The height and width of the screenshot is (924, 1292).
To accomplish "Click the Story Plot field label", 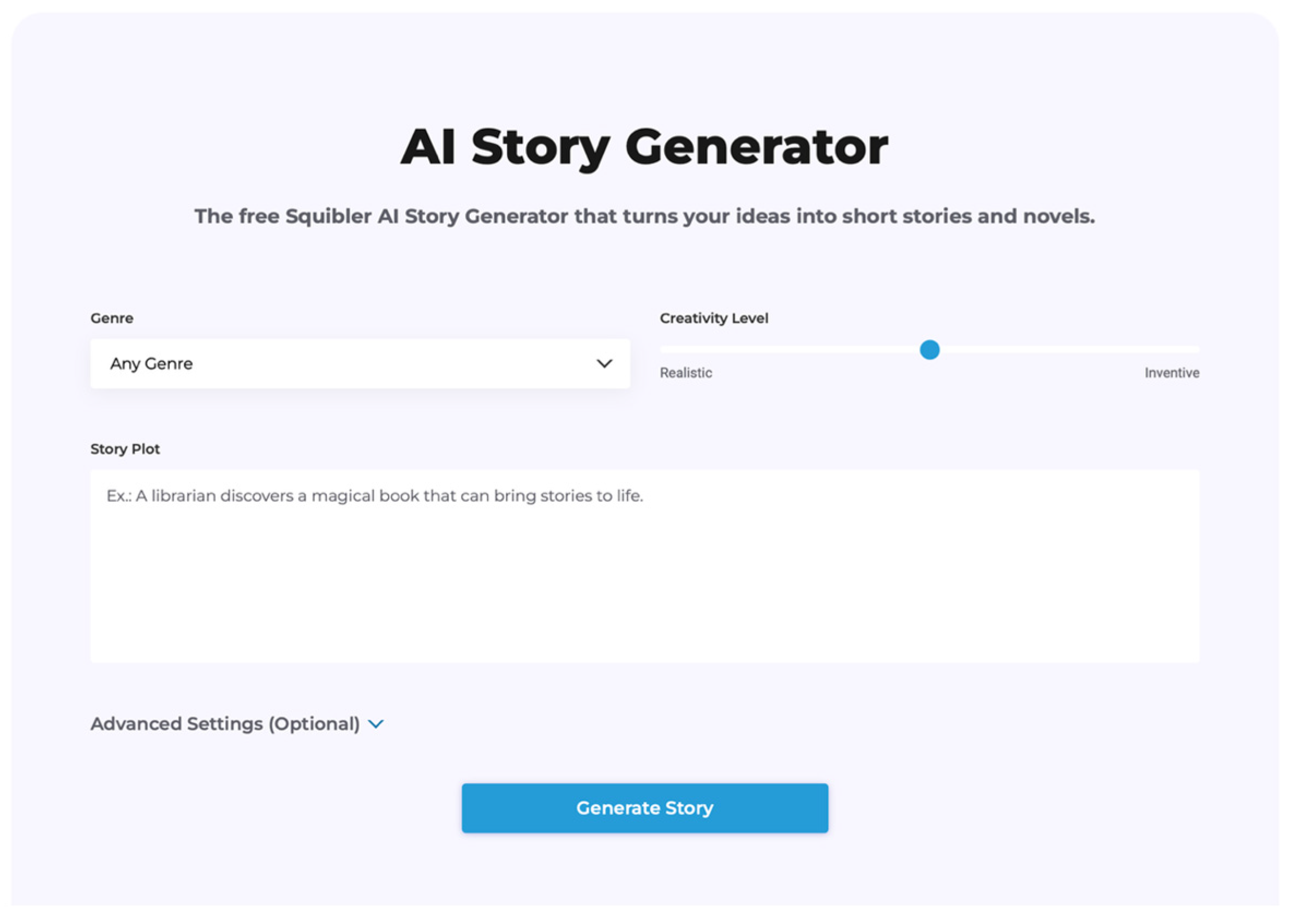I will 125,449.
